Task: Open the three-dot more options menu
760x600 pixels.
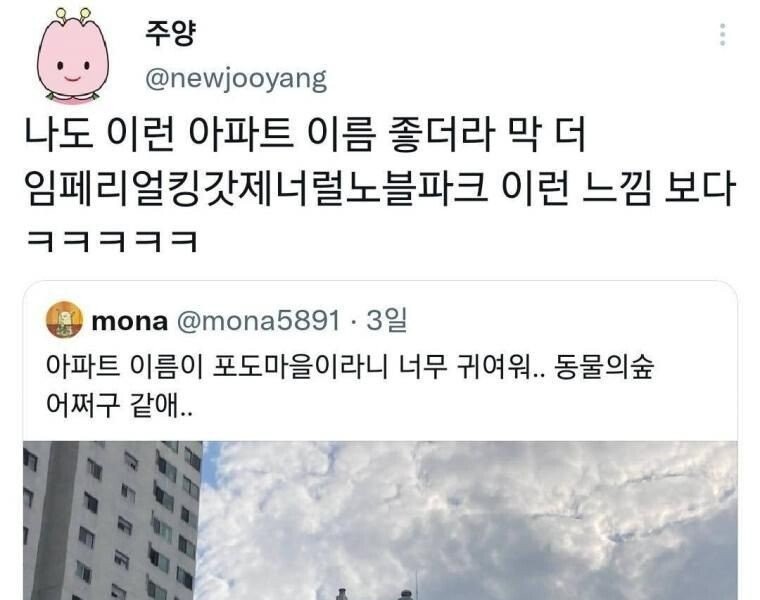Action: [x=722, y=34]
